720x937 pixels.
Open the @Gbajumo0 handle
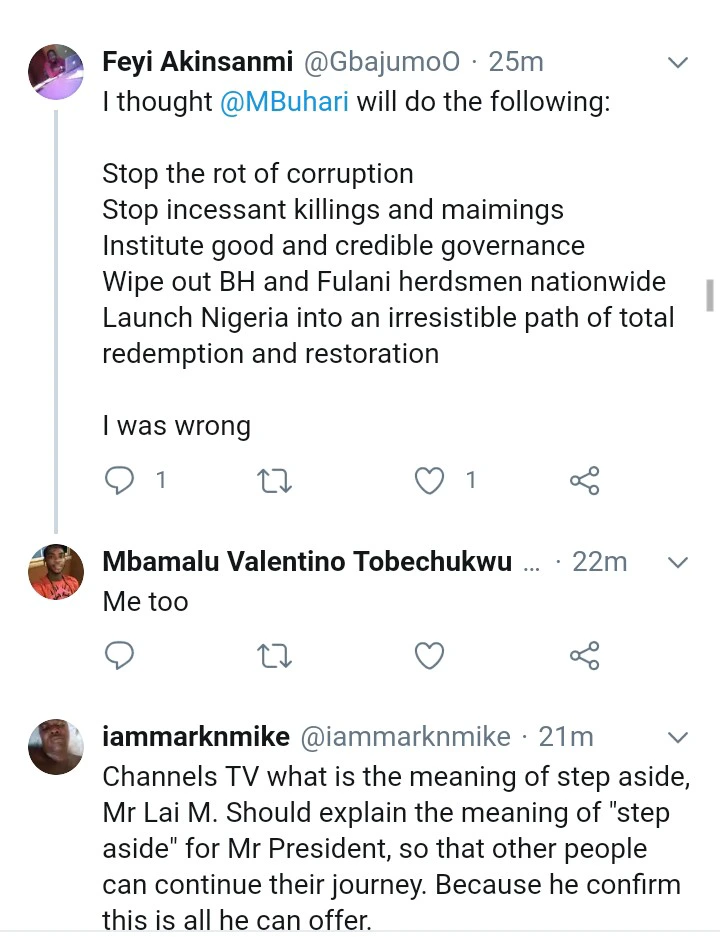tap(381, 62)
